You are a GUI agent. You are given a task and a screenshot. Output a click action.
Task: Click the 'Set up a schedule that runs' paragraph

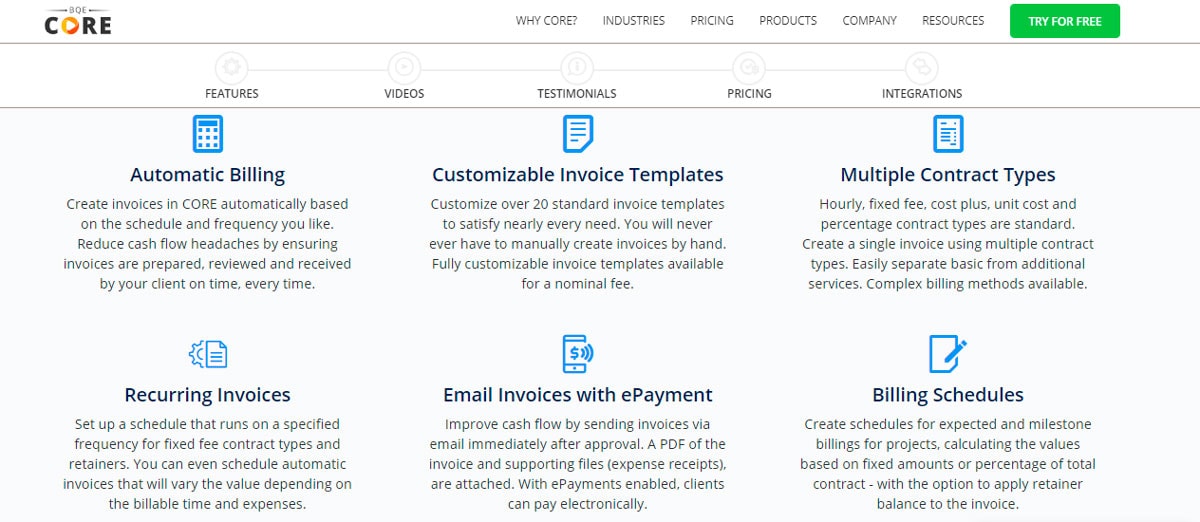click(x=208, y=464)
